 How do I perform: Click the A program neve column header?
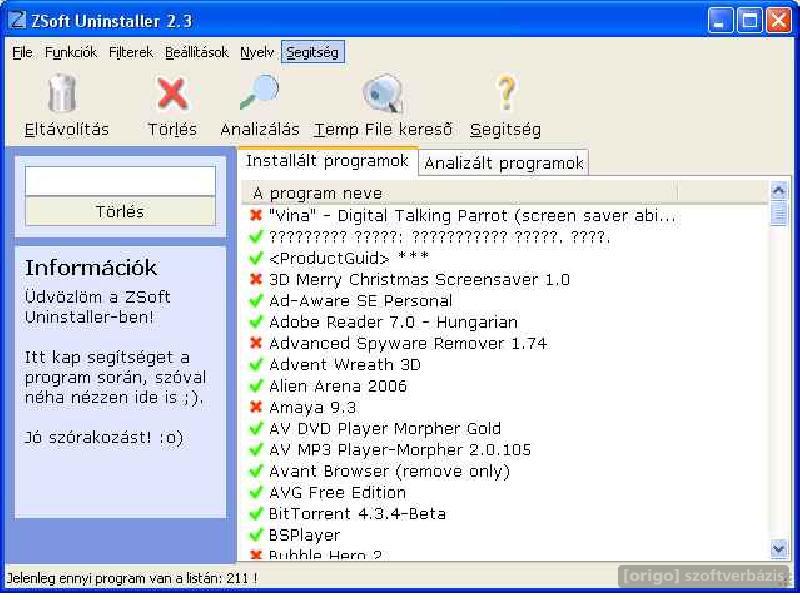(x=460, y=193)
